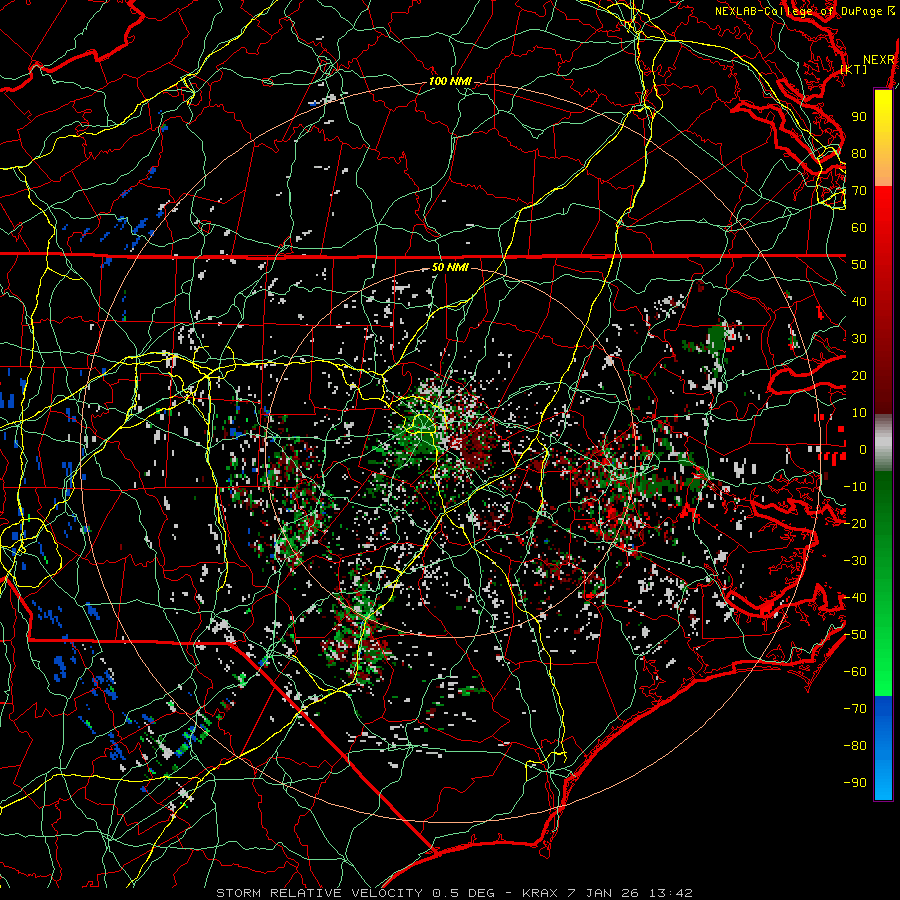
Task: Click the "0" value on velocity scale
Action: 863,449
